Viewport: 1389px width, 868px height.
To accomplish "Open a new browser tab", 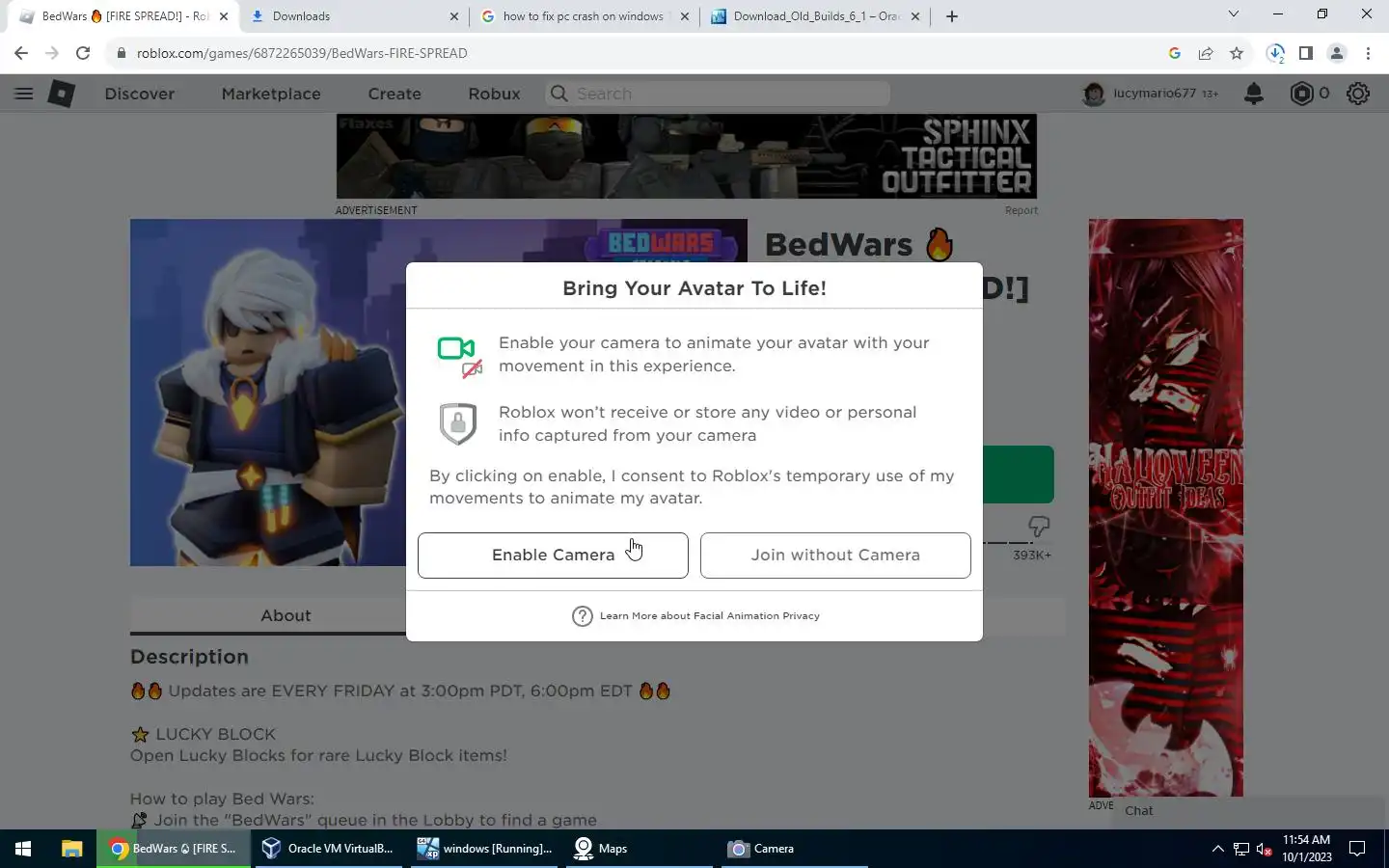I will point(952,16).
